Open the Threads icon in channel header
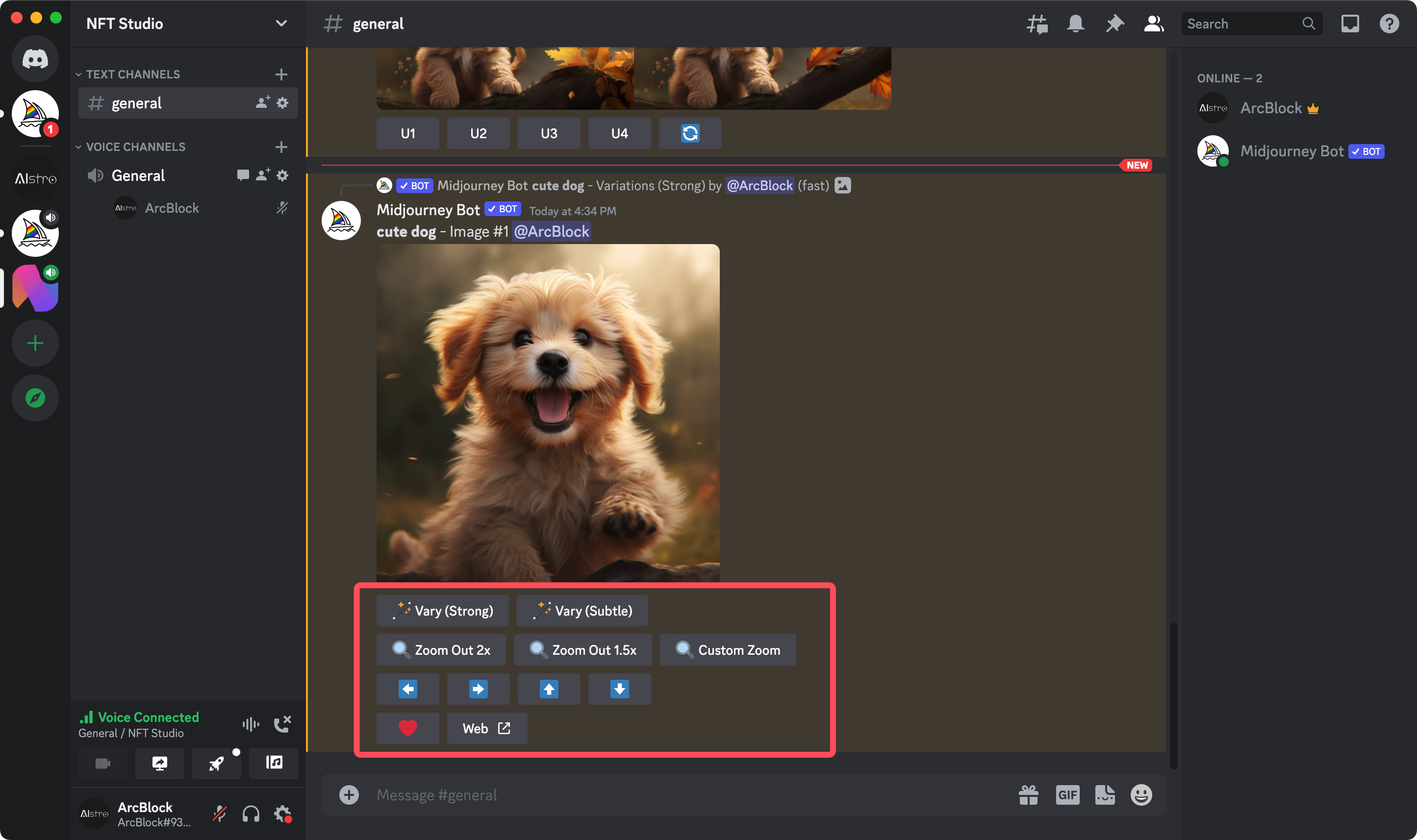This screenshot has width=1417, height=840. tap(1037, 24)
